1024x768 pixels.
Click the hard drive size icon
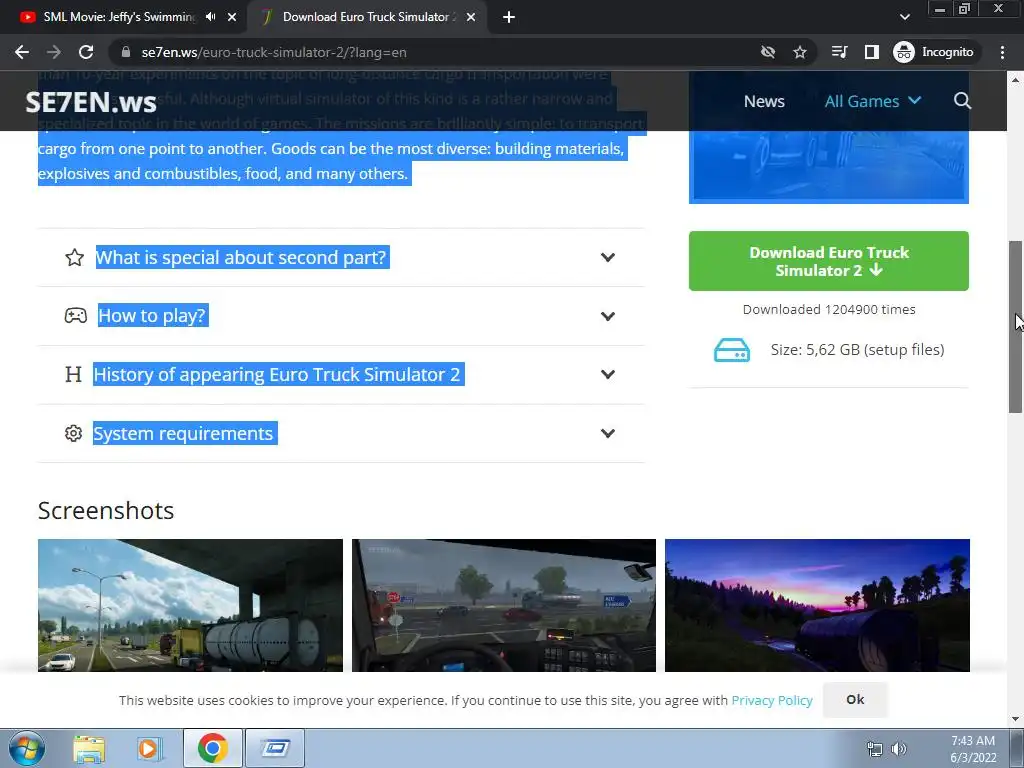tap(731, 350)
